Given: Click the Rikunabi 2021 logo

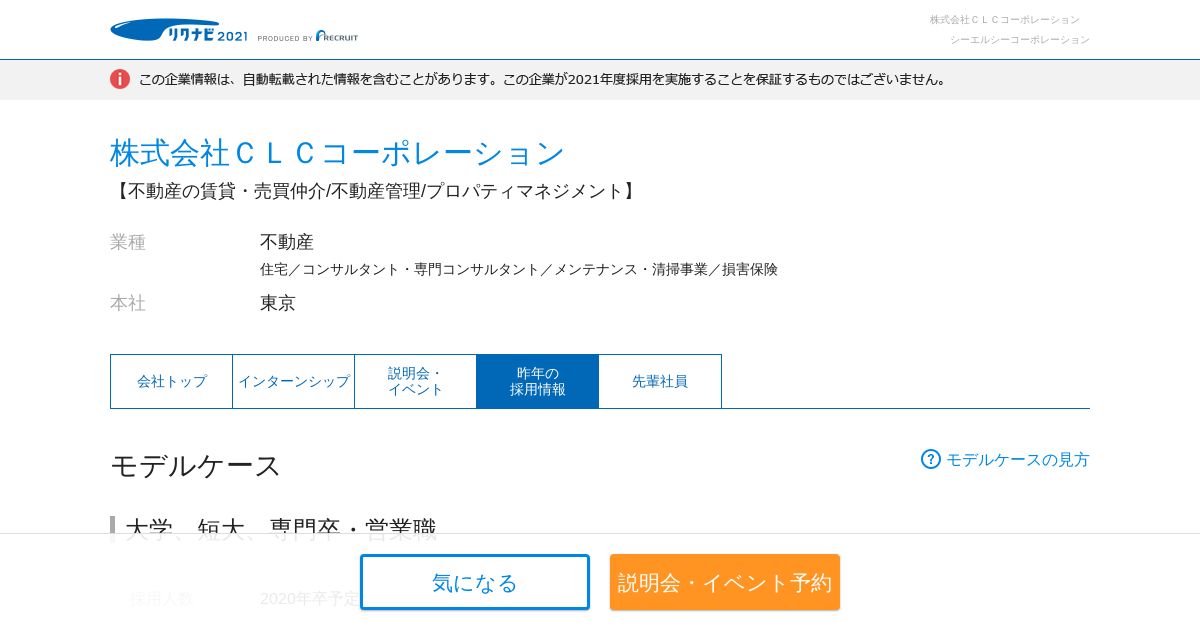Looking at the screenshot, I should [179, 31].
